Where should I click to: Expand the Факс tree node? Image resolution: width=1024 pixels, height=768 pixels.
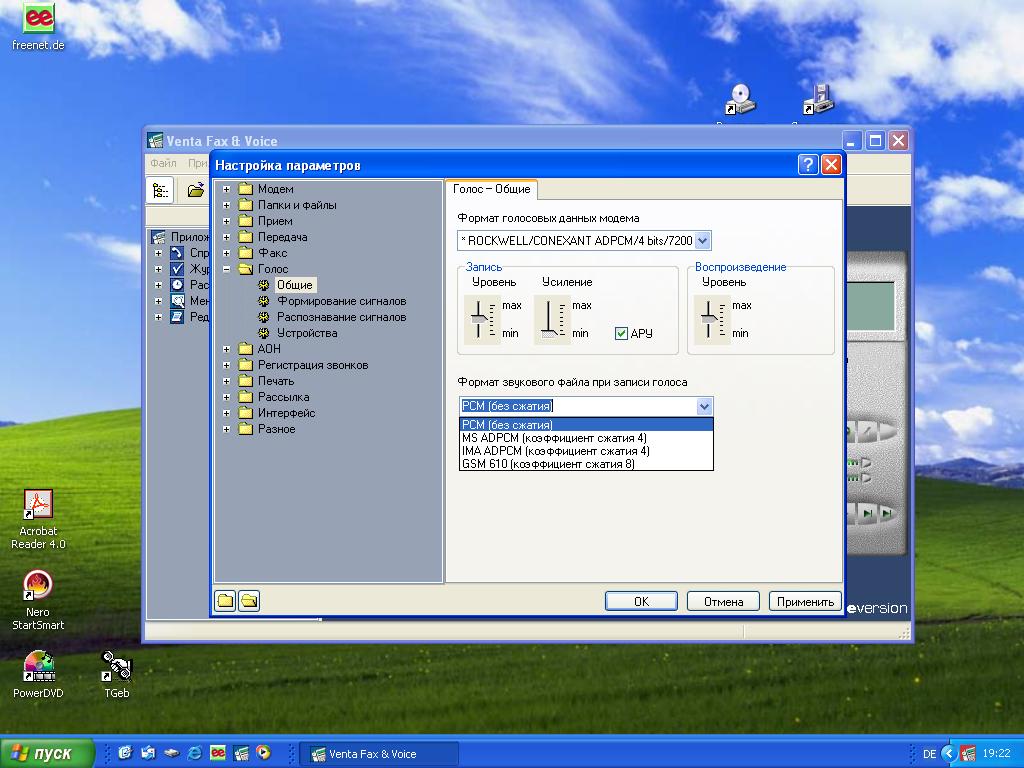[x=226, y=253]
